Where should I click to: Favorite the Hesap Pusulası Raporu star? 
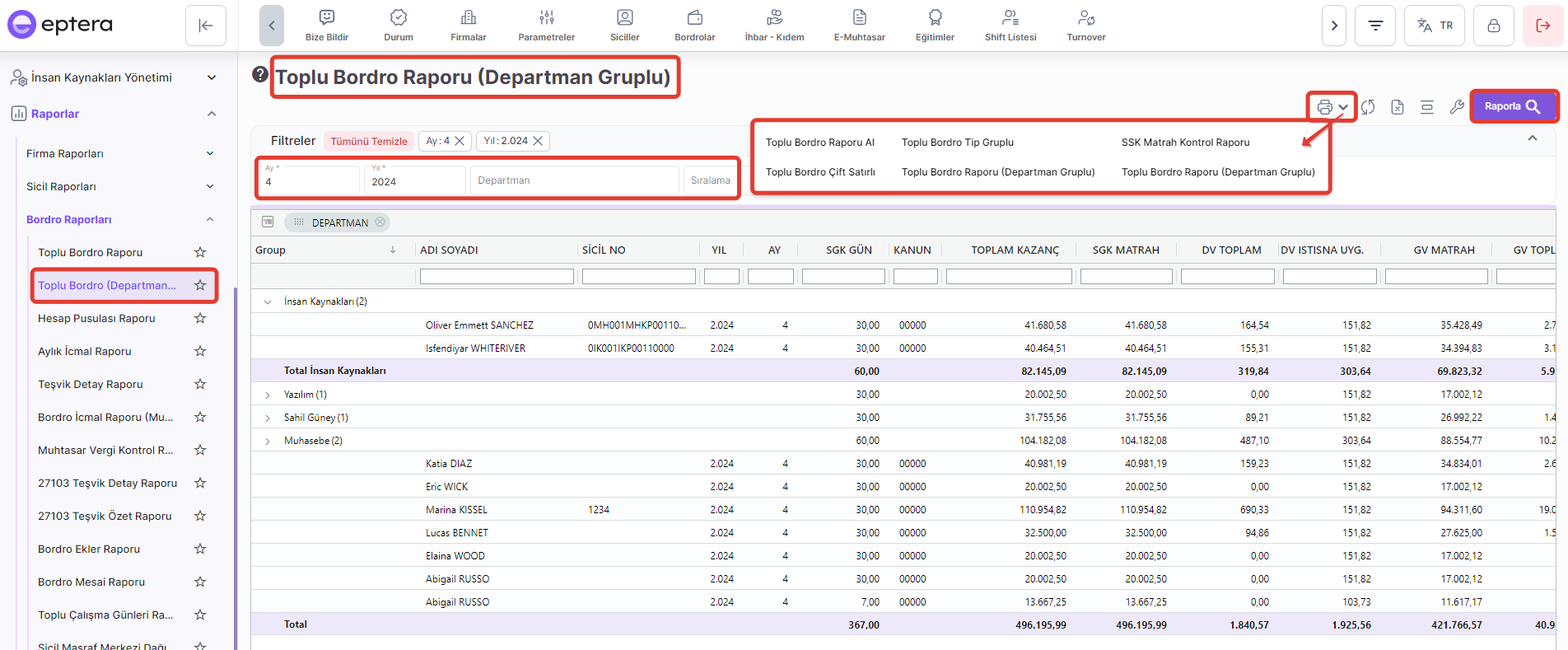200,318
